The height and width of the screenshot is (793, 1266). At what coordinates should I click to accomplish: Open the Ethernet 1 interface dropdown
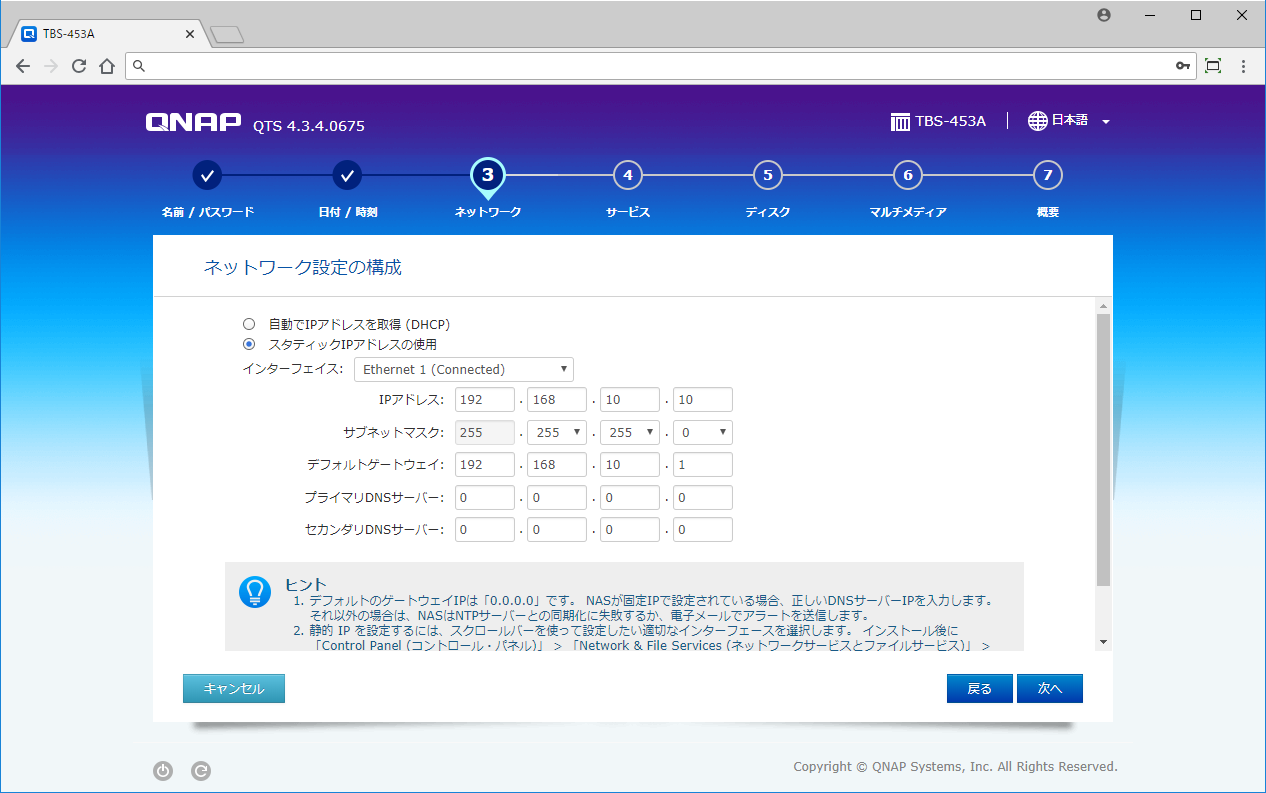tap(464, 369)
